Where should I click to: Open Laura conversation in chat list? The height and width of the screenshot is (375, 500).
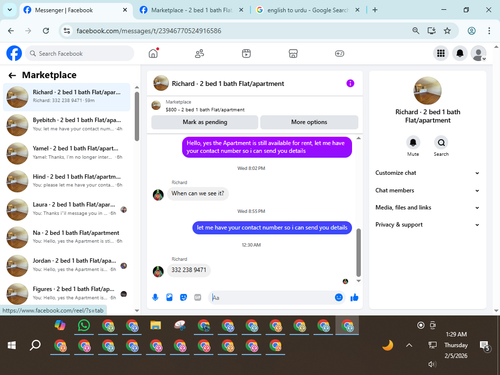coord(67,209)
